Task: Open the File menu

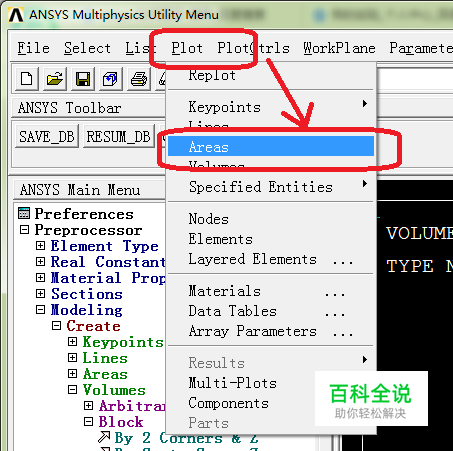Action: coord(33,48)
